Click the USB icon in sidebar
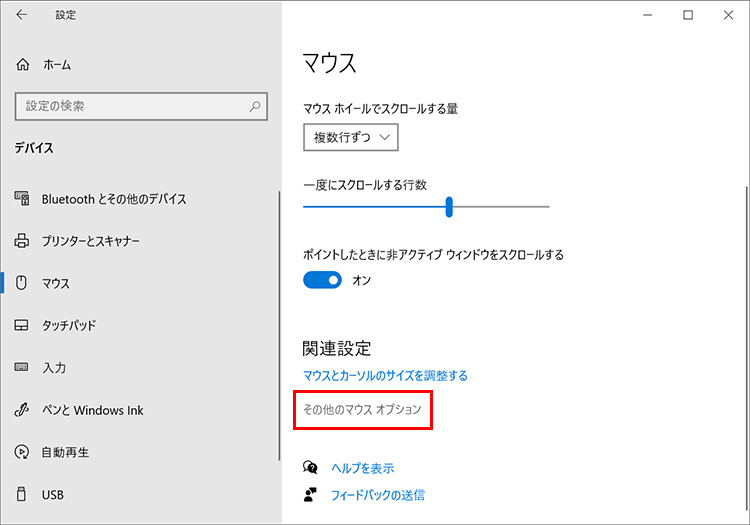 [x=23, y=494]
